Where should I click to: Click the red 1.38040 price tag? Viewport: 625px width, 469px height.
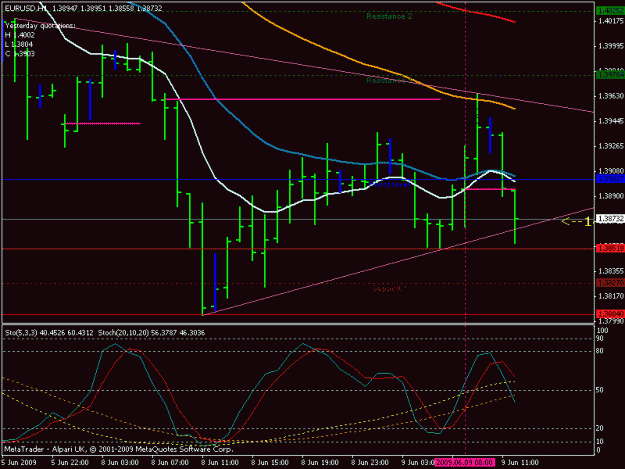(x=610, y=314)
